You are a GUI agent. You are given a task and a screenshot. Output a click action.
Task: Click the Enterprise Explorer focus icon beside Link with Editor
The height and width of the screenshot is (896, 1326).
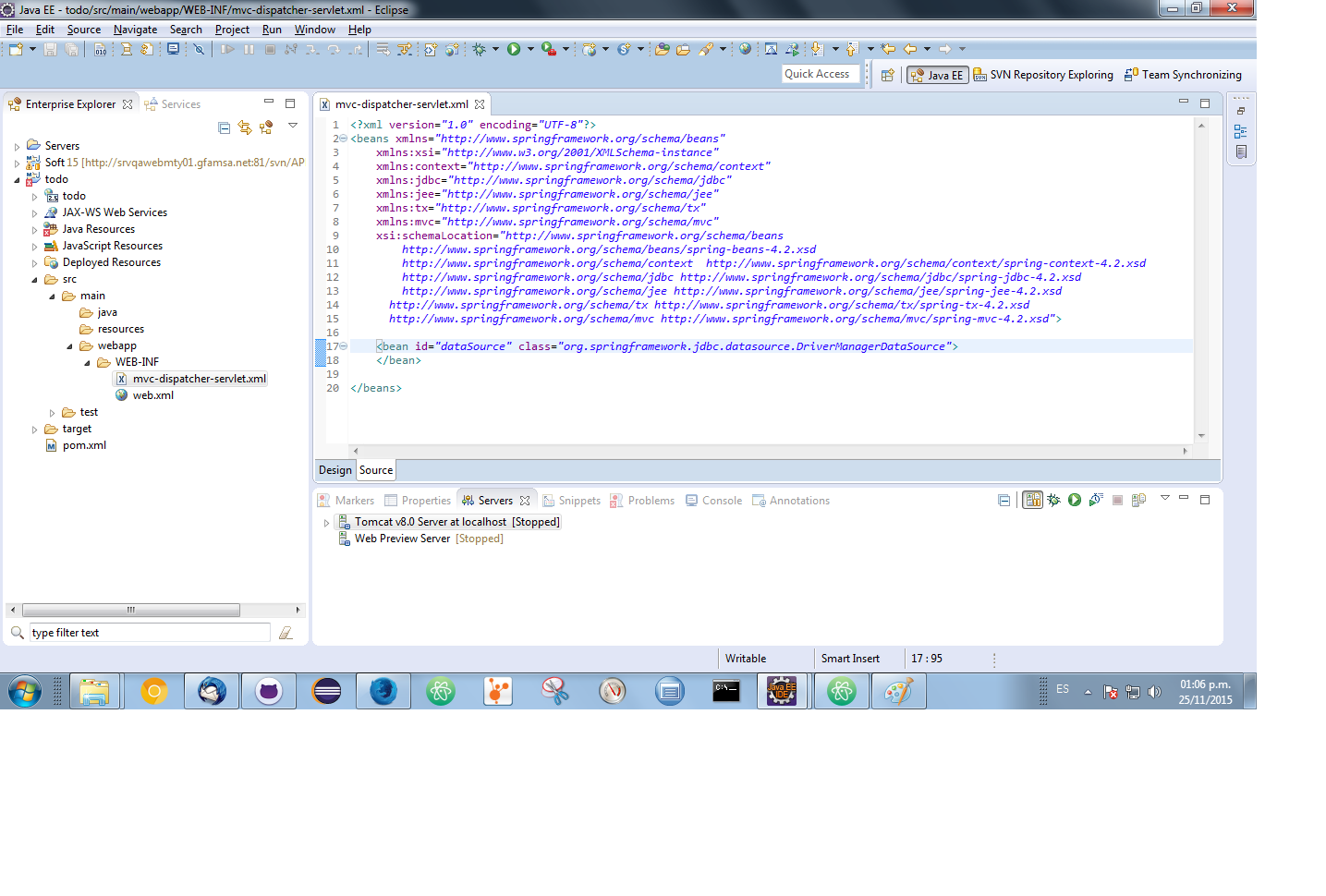pos(266,127)
